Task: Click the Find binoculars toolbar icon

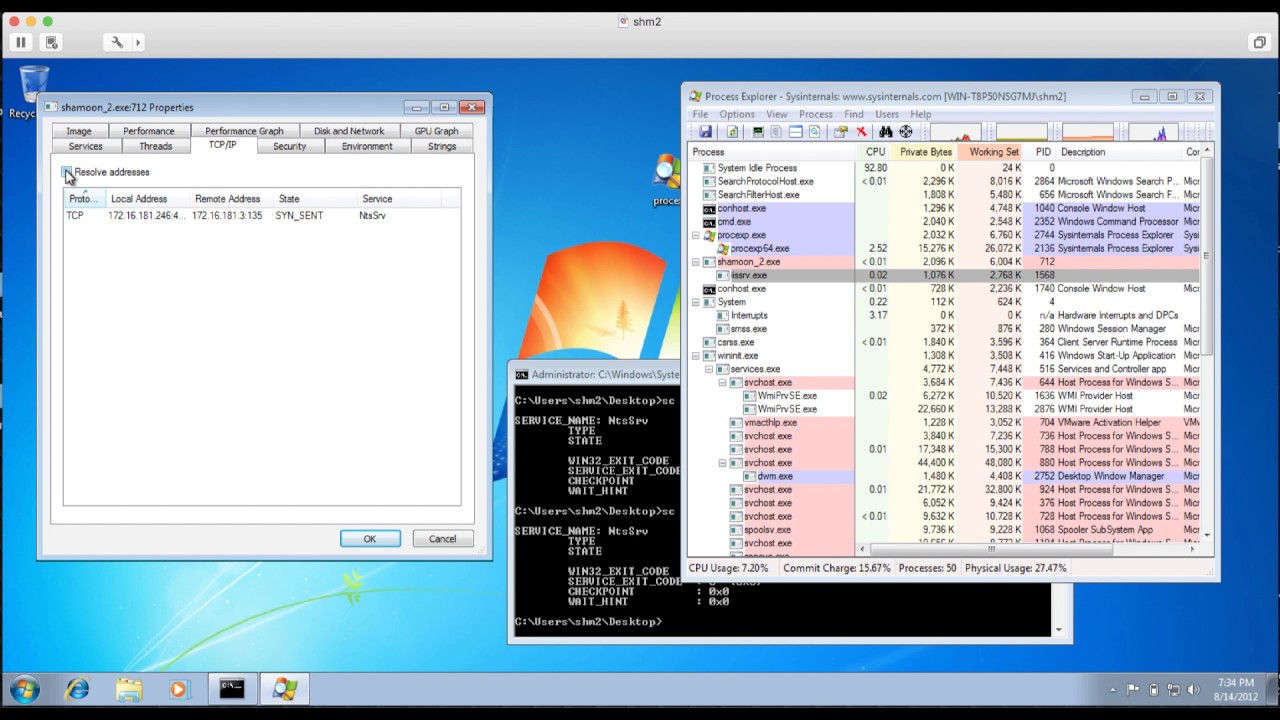Action: tap(885, 132)
